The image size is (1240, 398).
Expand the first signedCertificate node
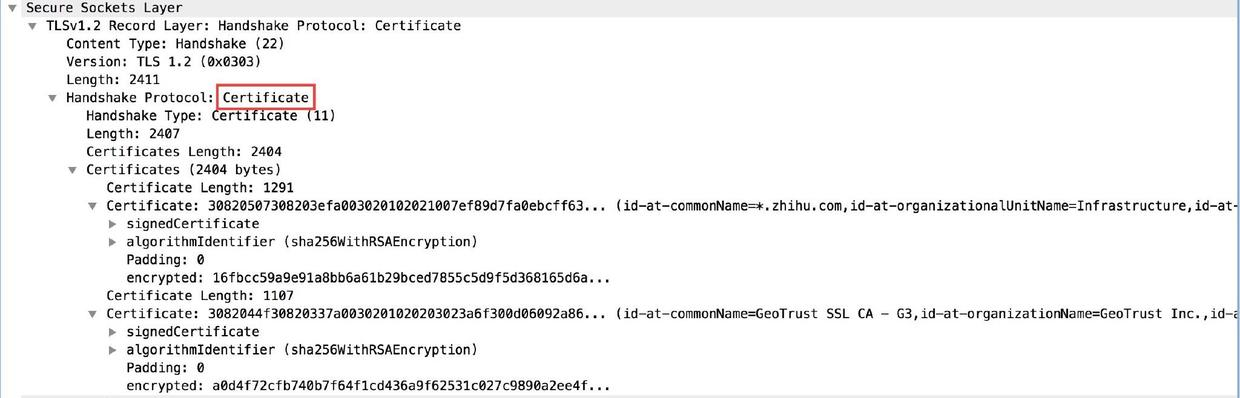[x=112, y=224]
